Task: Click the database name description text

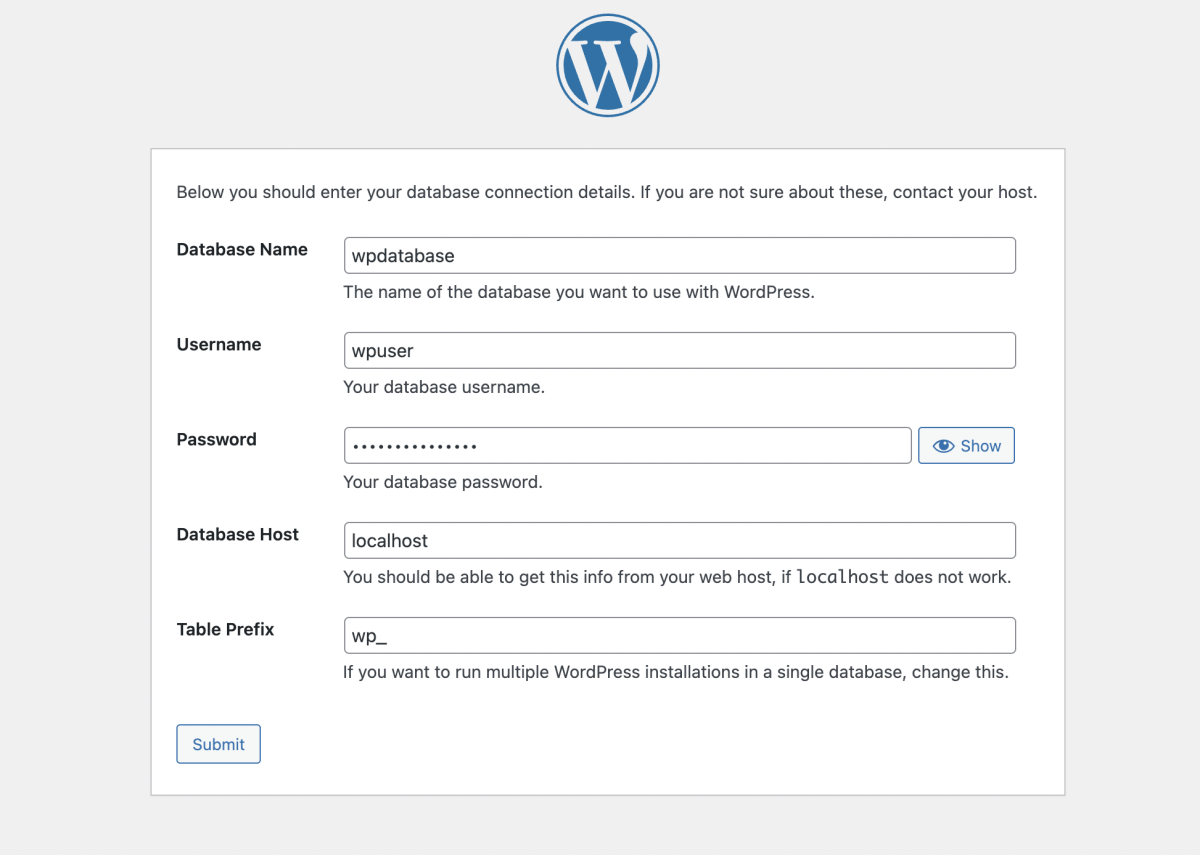Action: [579, 293]
